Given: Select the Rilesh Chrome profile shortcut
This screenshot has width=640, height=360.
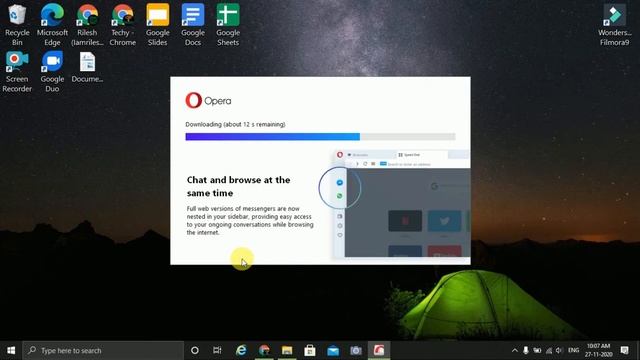Looking at the screenshot, I should [x=87, y=24].
